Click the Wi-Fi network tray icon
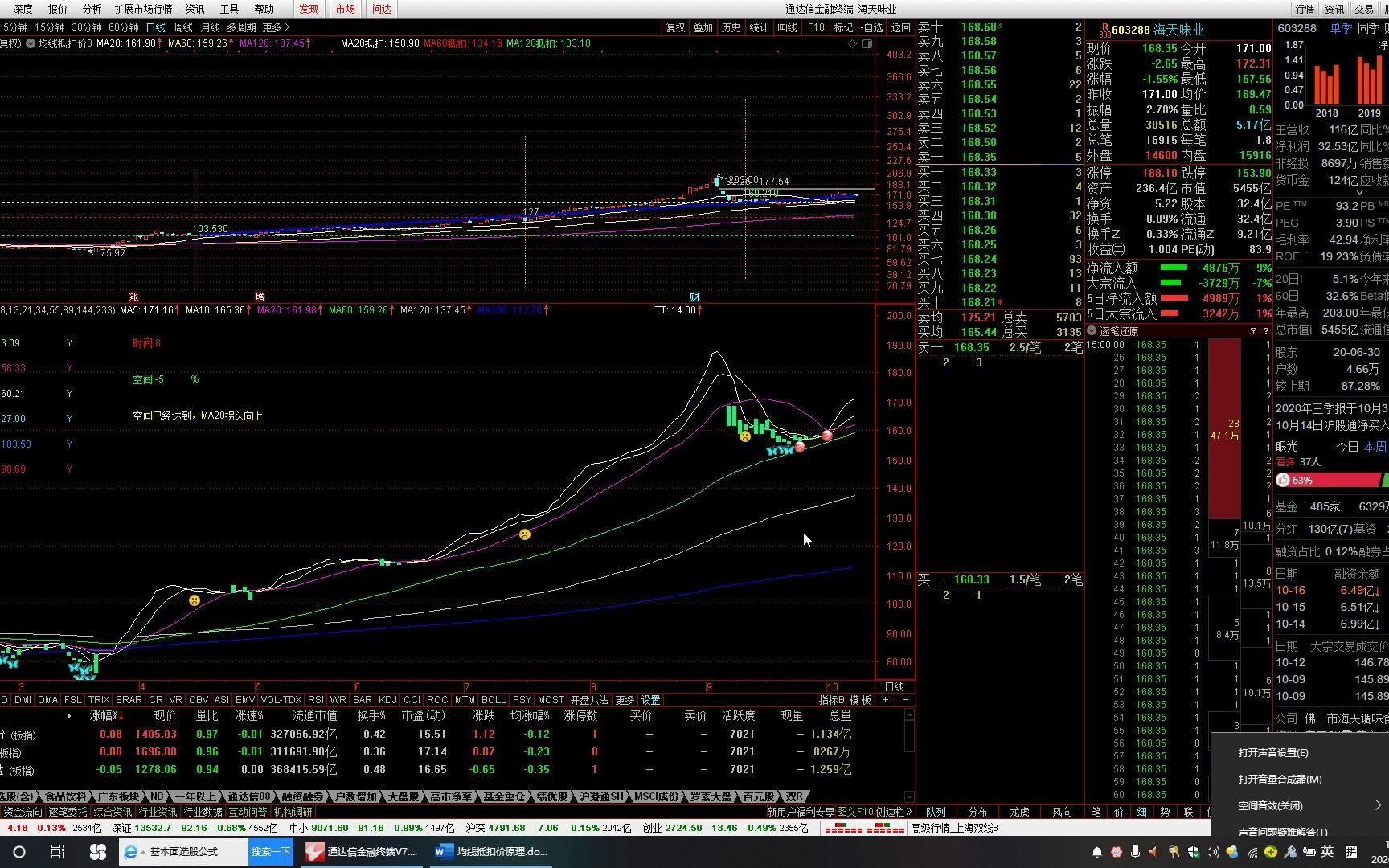Image resolution: width=1389 pixels, height=868 pixels. (1252, 852)
